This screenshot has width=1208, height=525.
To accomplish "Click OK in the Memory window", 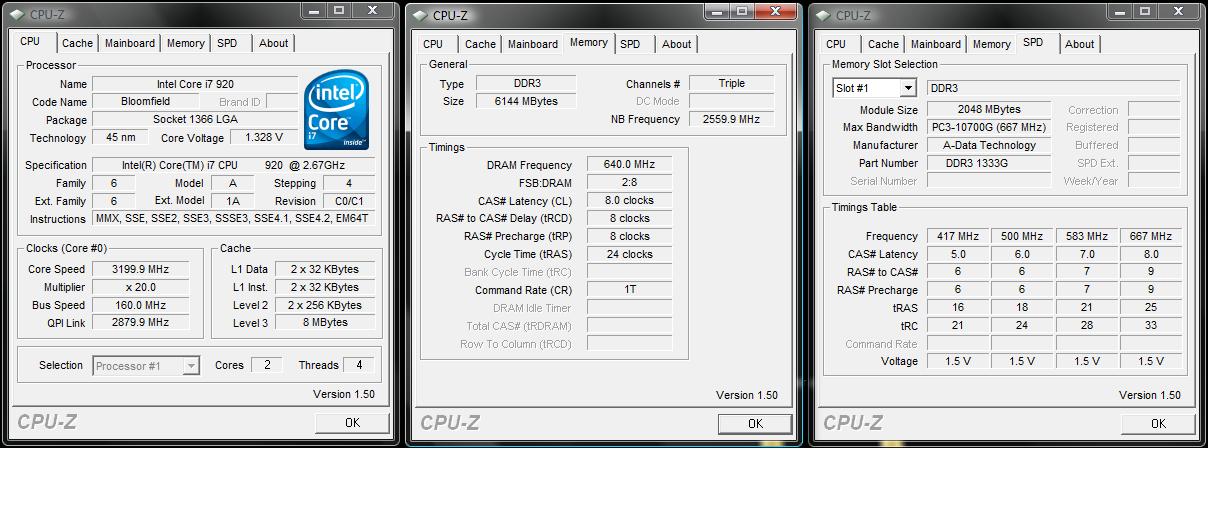I will [x=755, y=424].
